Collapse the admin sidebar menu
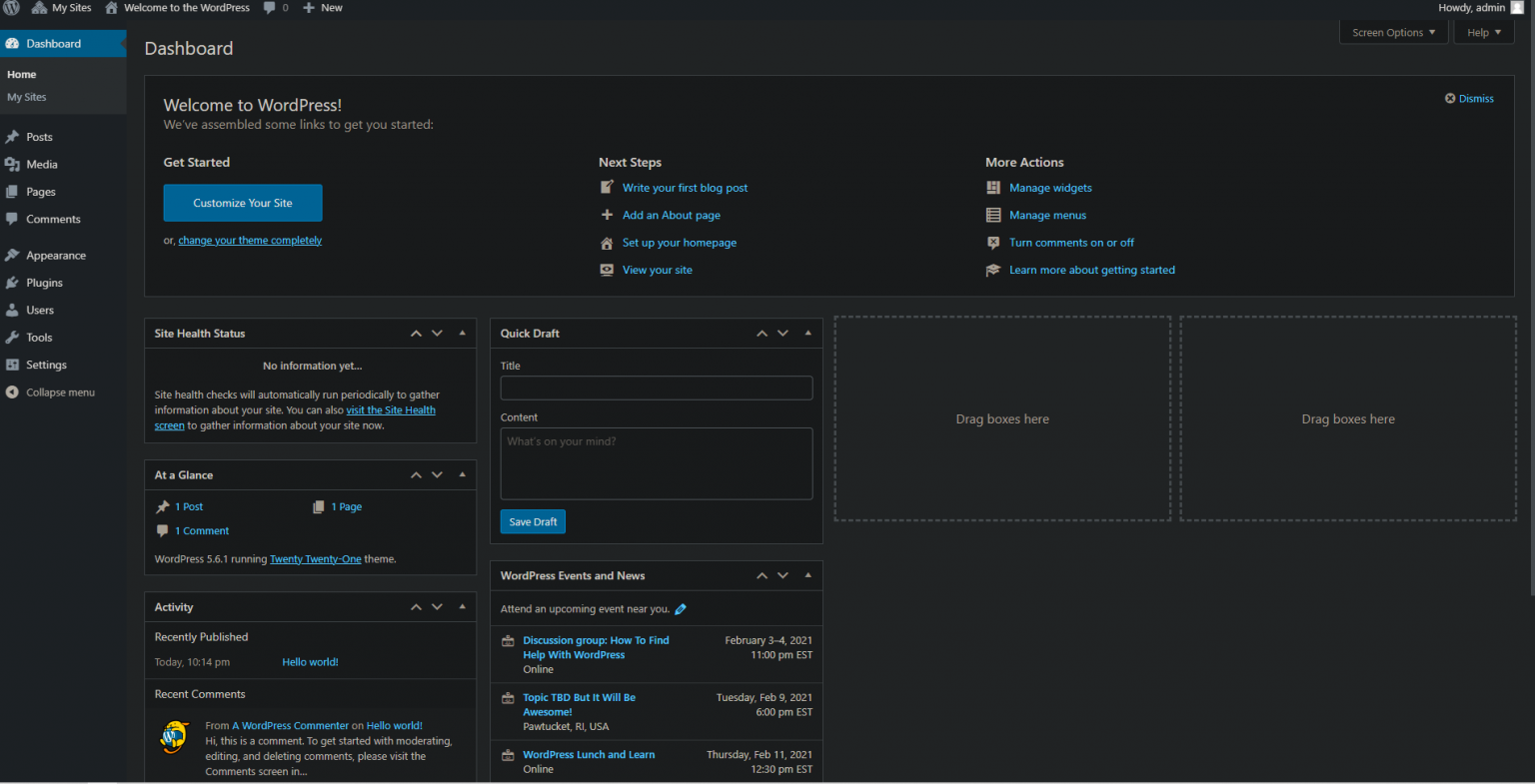The height and width of the screenshot is (784, 1535). click(x=50, y=392)
